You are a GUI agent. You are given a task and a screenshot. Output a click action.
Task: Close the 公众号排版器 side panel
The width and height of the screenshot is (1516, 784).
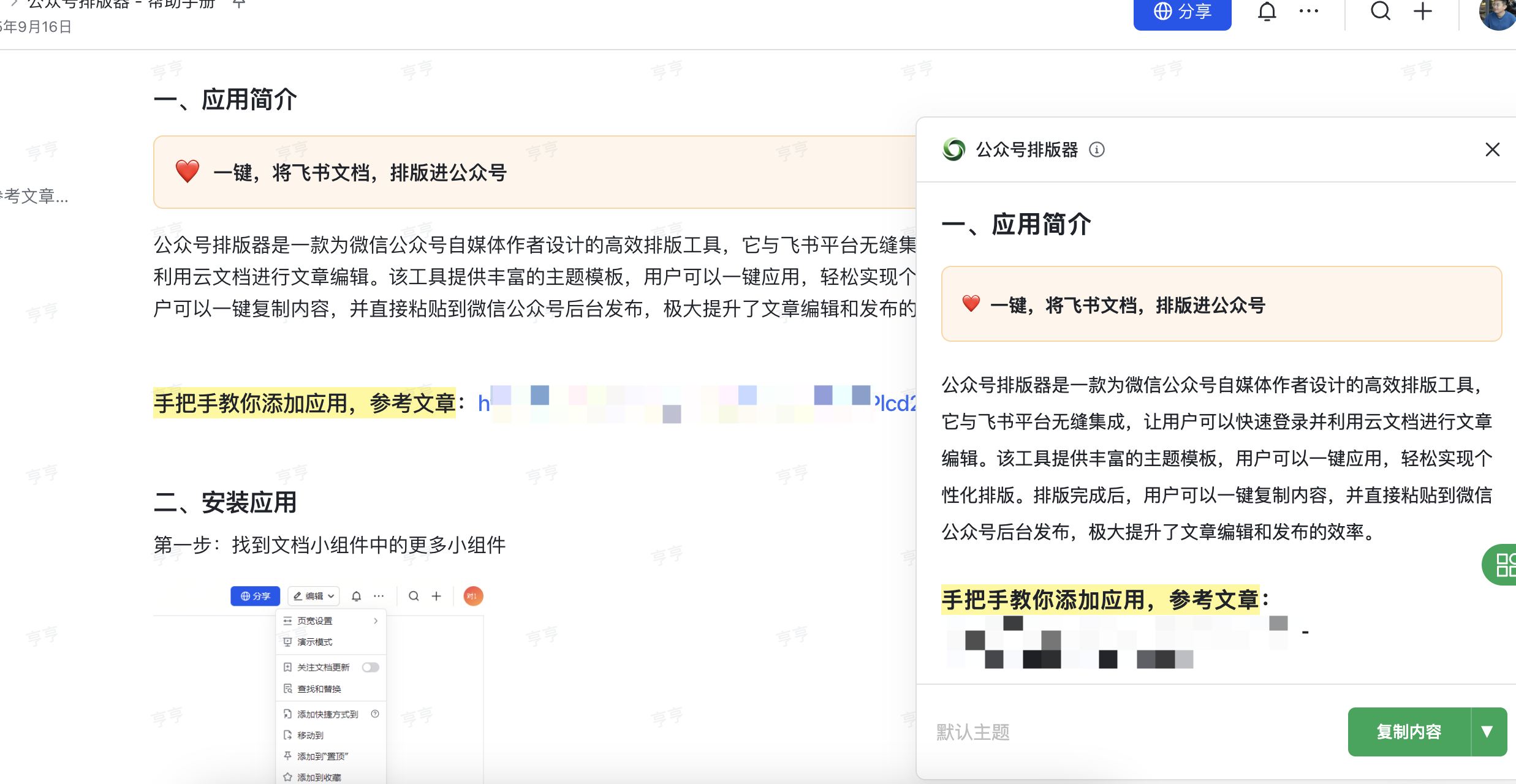(1492, 149)
